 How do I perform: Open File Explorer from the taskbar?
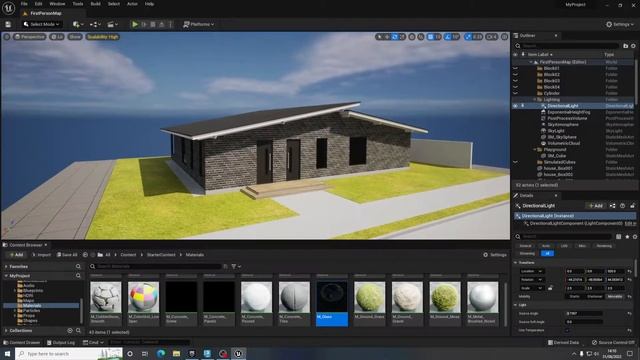click(176, 353)
